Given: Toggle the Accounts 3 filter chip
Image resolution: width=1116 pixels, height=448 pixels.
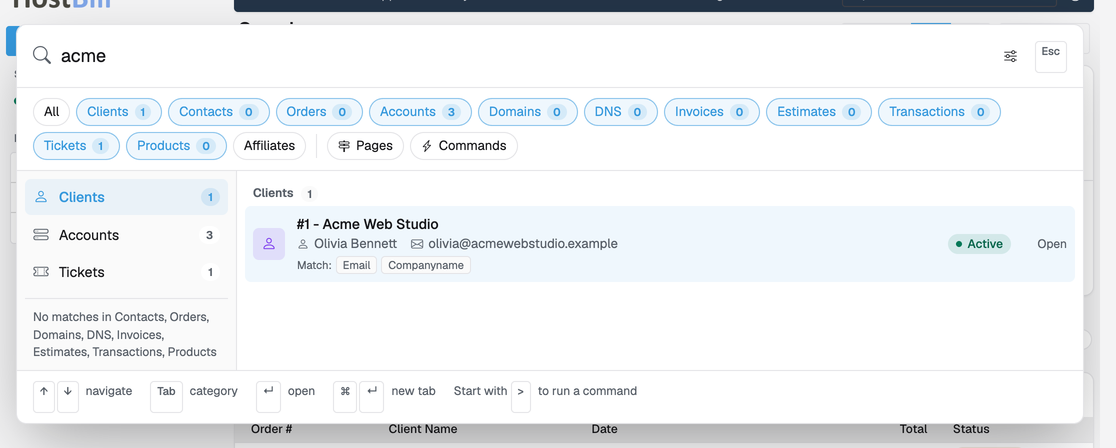Looking at the screenshot, I should click(x=419, y=112).
